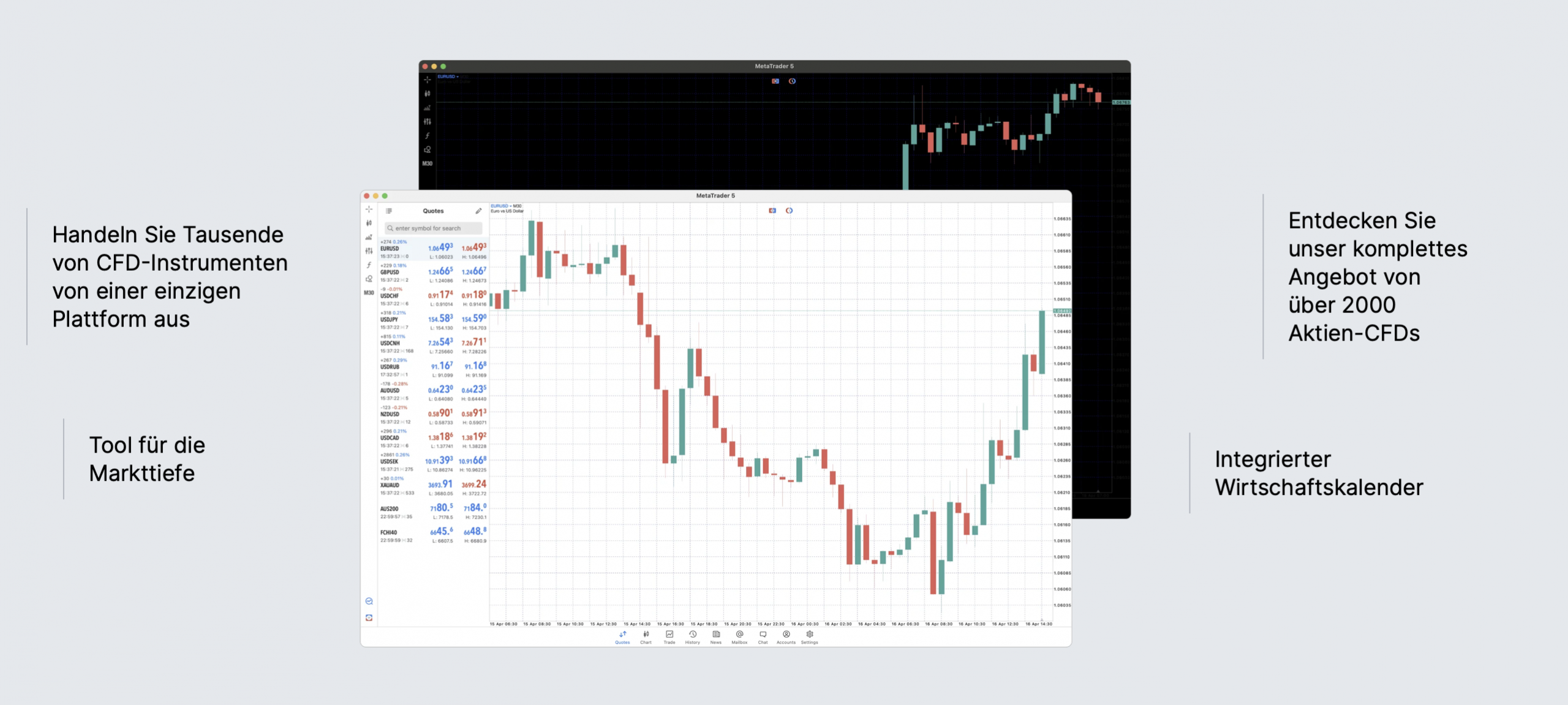Select the GBPUSD quote row

434,273
